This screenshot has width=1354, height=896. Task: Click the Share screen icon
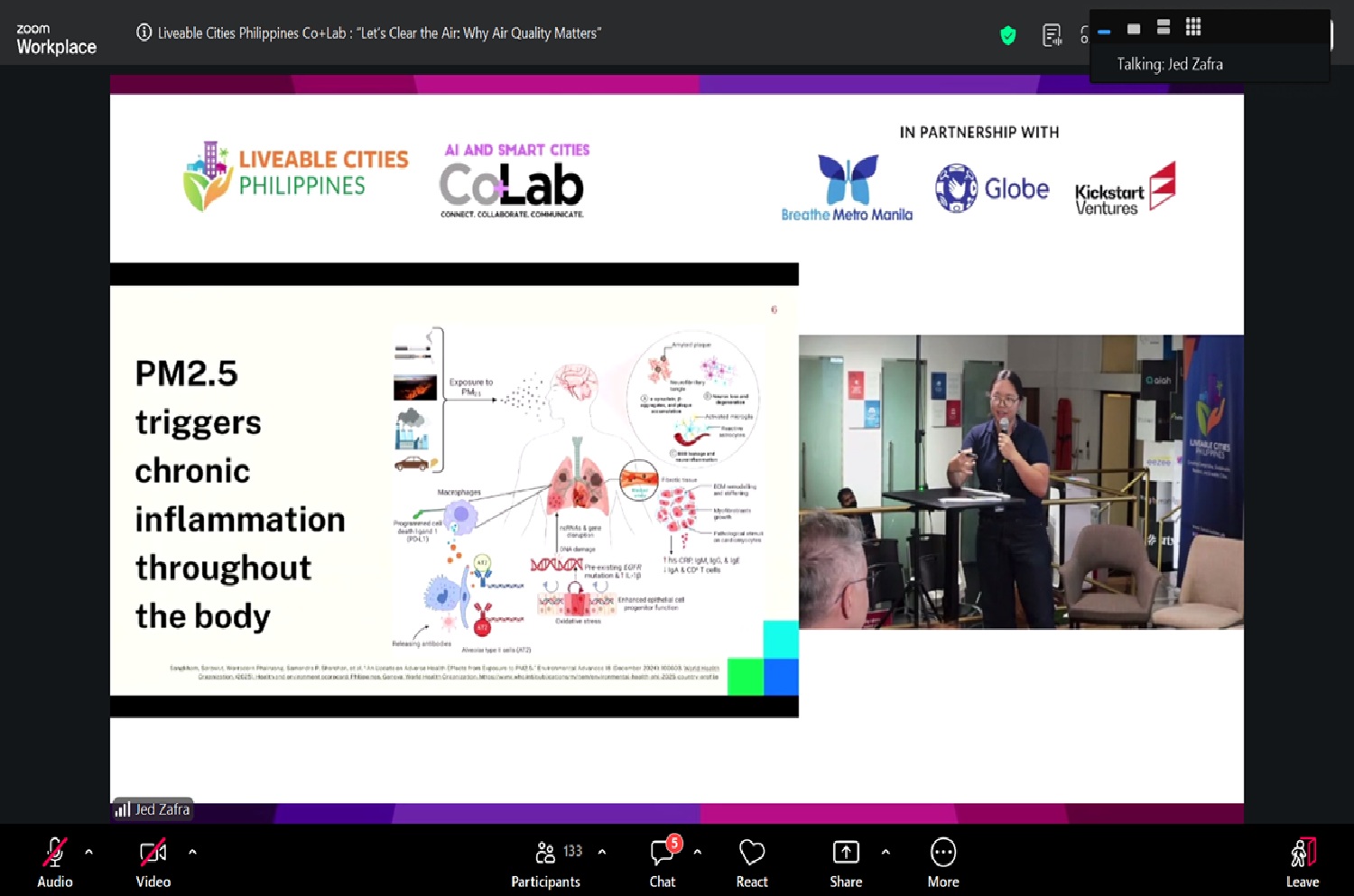(846, 853)
